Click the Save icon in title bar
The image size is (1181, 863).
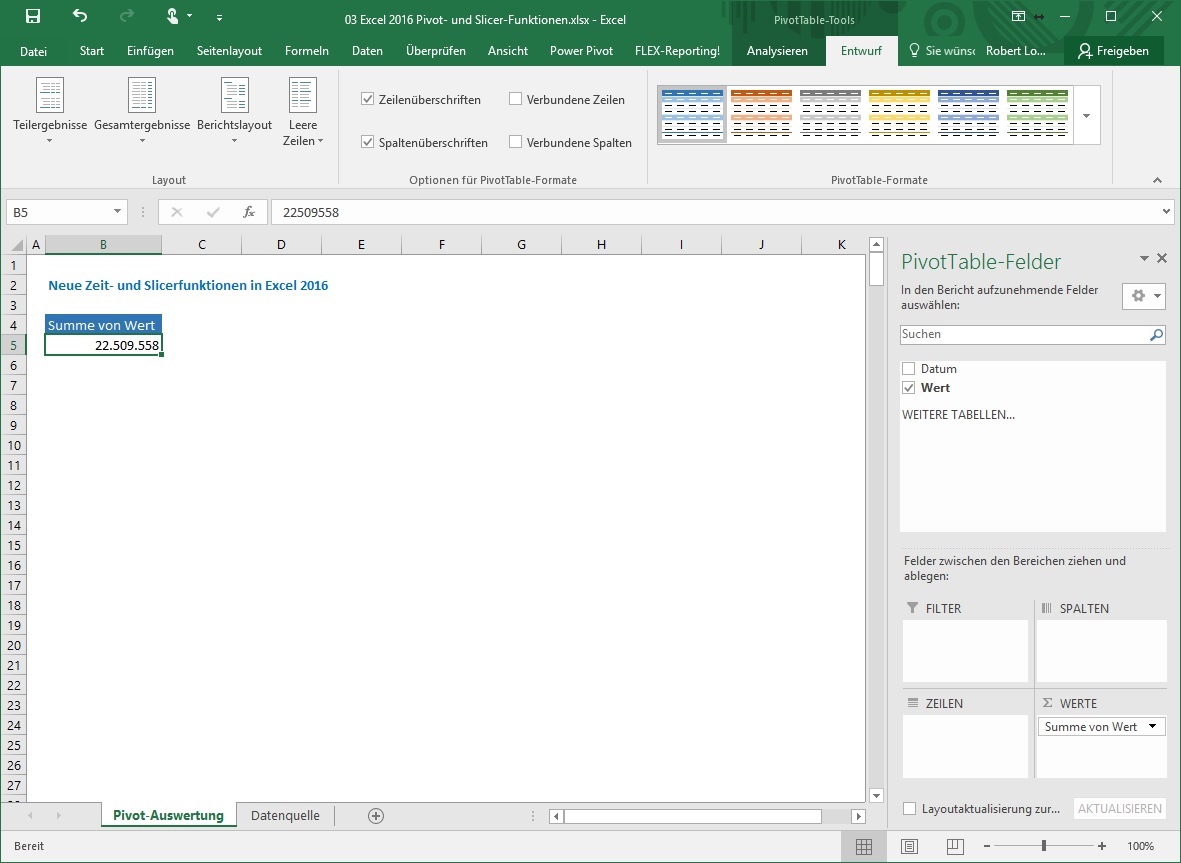click(x=32, y=16)
